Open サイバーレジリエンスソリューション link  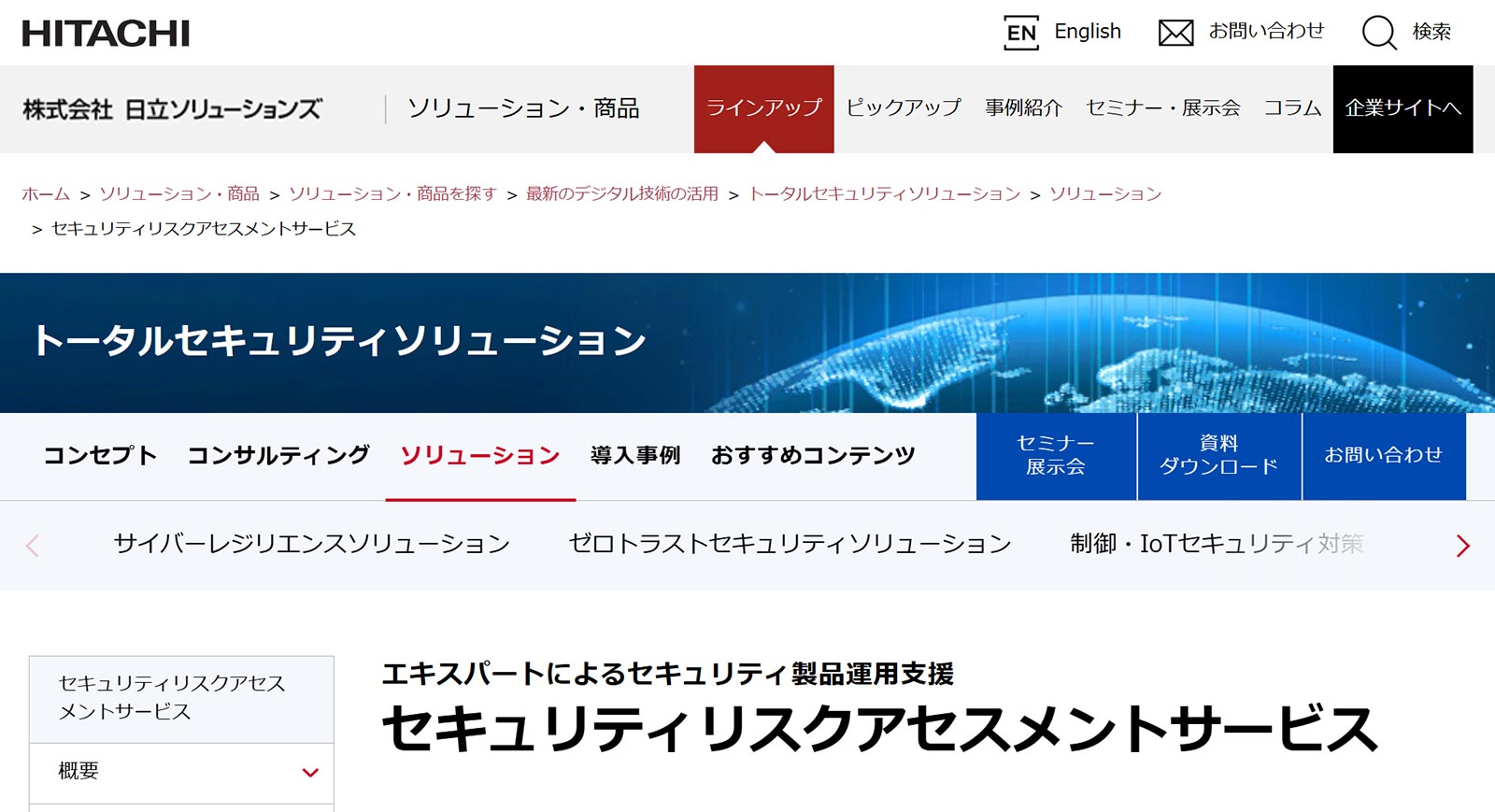312,544
